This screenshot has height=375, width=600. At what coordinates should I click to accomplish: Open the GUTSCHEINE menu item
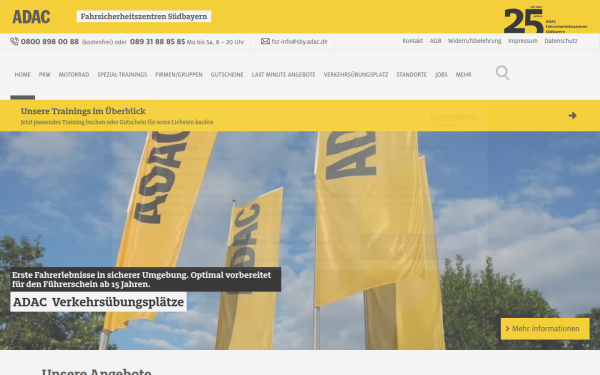227,75
